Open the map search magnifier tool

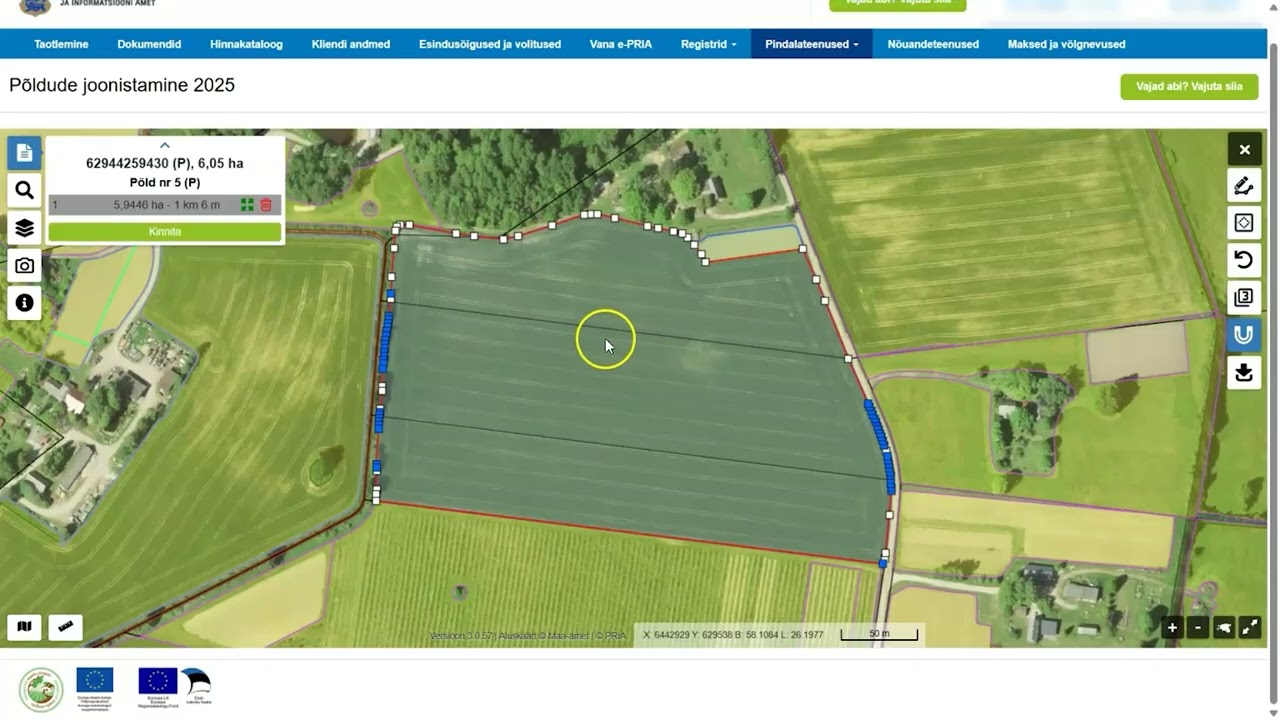pyautogui.click(x=25, y=190)
